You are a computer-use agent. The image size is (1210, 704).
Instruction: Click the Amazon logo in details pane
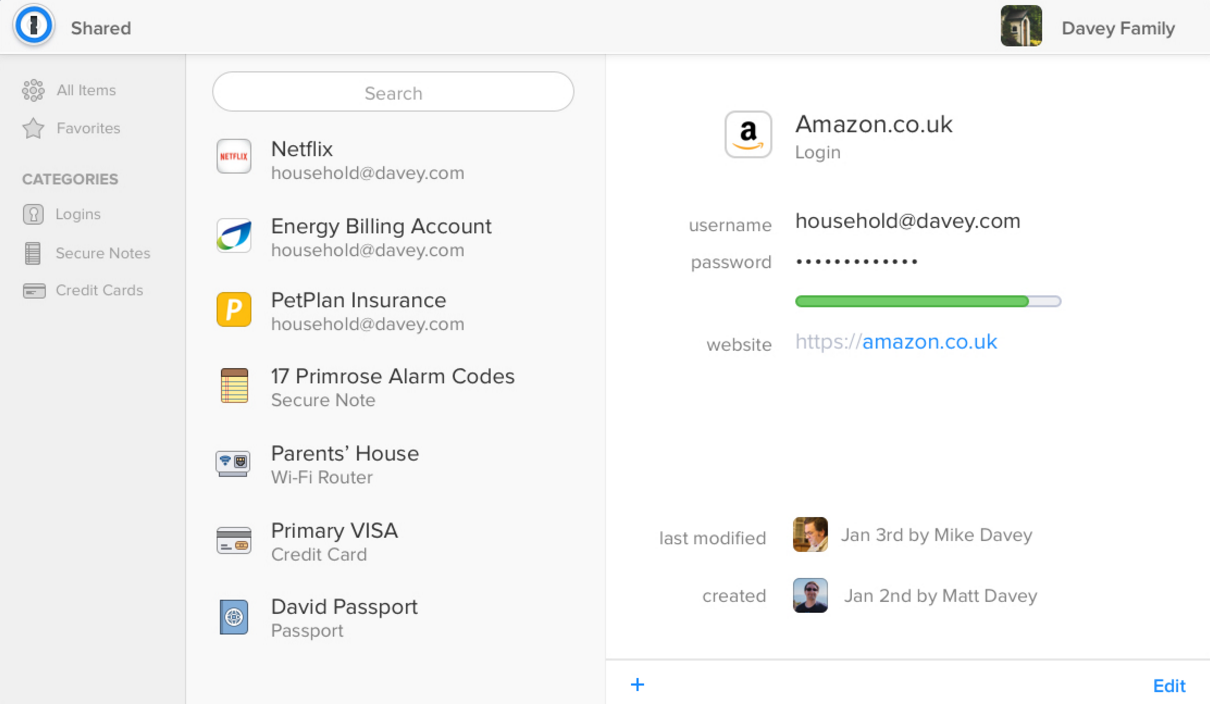pyautogui.click(x=748, y=135)
